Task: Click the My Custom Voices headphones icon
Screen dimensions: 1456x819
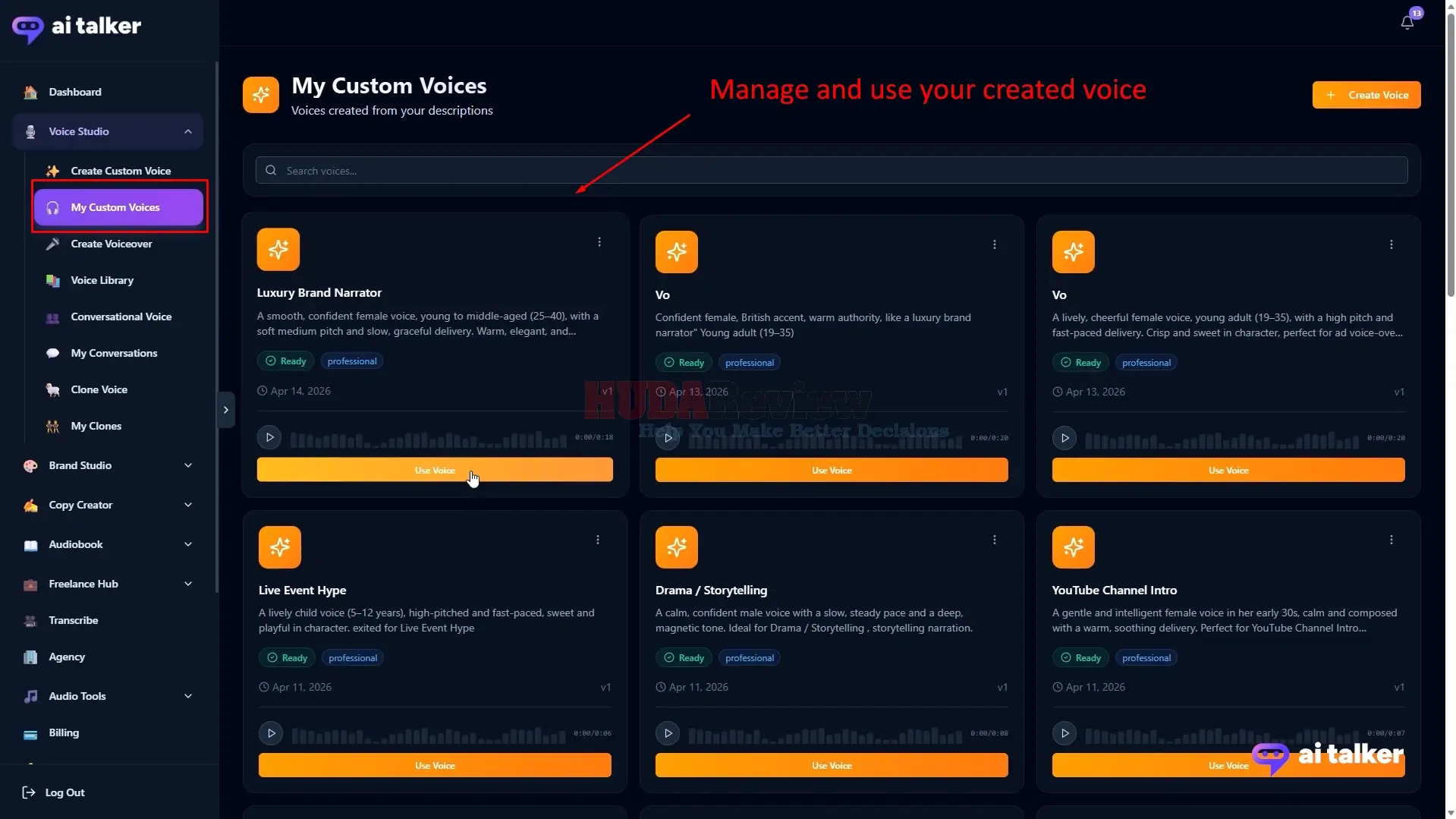Action: [x=52, y=207]
